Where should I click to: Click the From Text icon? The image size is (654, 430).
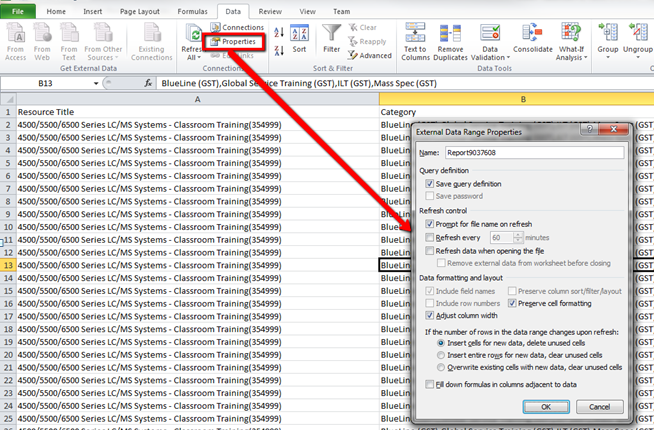[x=69, y=33]
